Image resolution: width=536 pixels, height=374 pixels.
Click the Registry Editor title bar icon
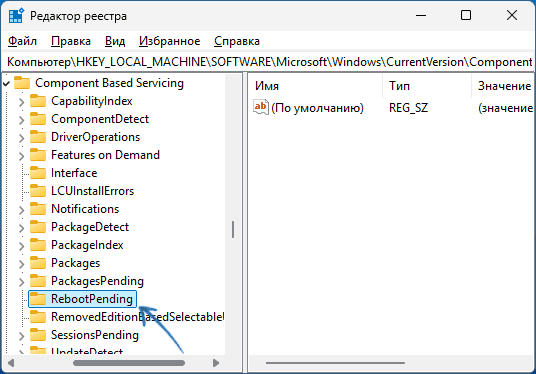[16, 16]
